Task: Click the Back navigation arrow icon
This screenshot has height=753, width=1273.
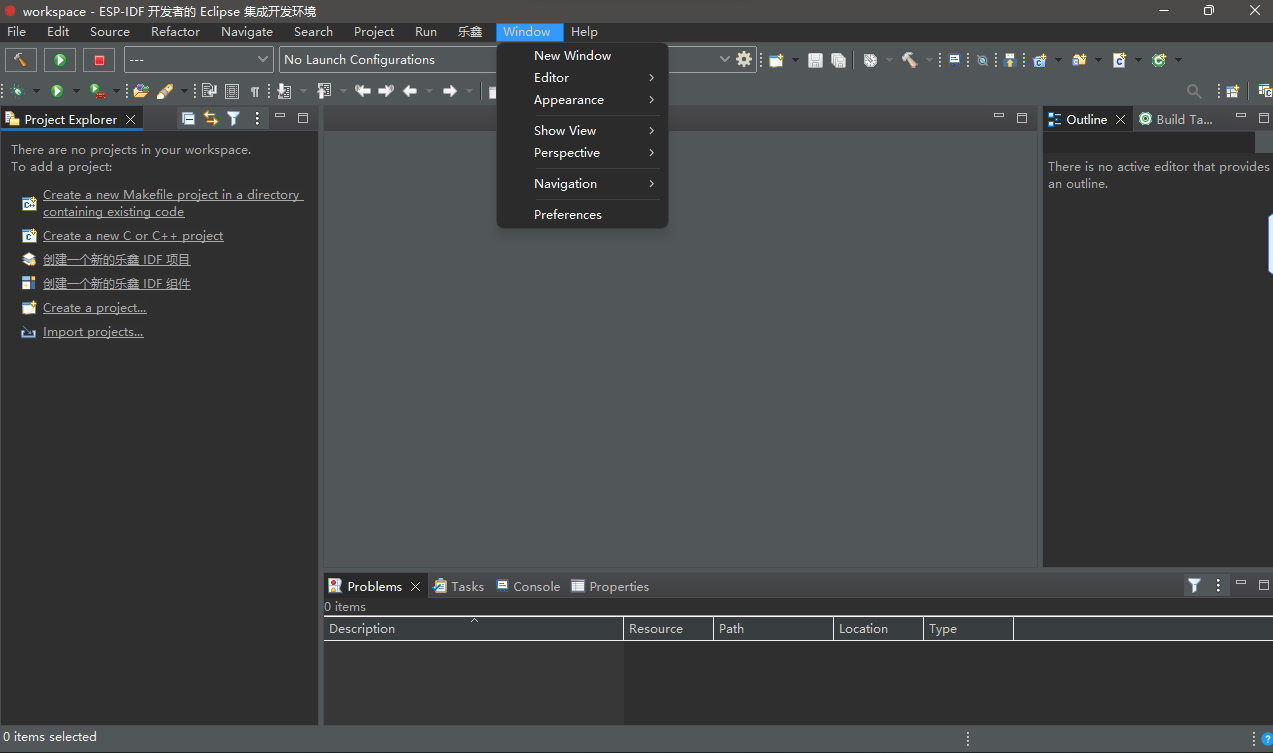Action: pyautogui.click(x=409, y=91)
